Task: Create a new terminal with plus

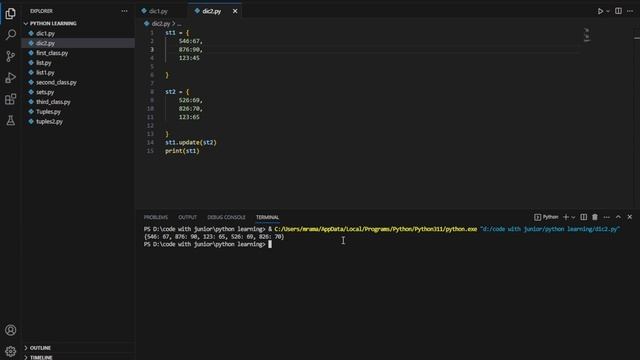Action: coord(566,217)
